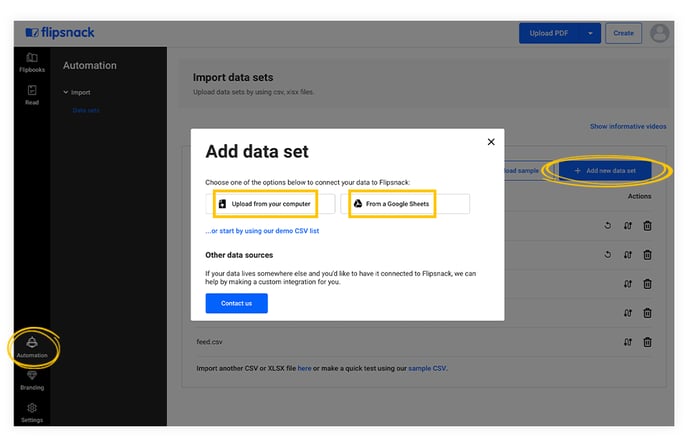Select the feed.csv file name
This screenshot has width=688, height=447.
point(209,342)
